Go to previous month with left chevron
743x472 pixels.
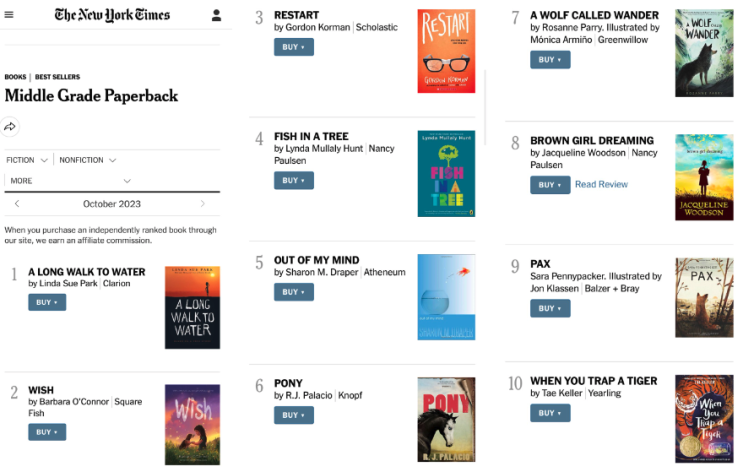[x=17, y=204]
